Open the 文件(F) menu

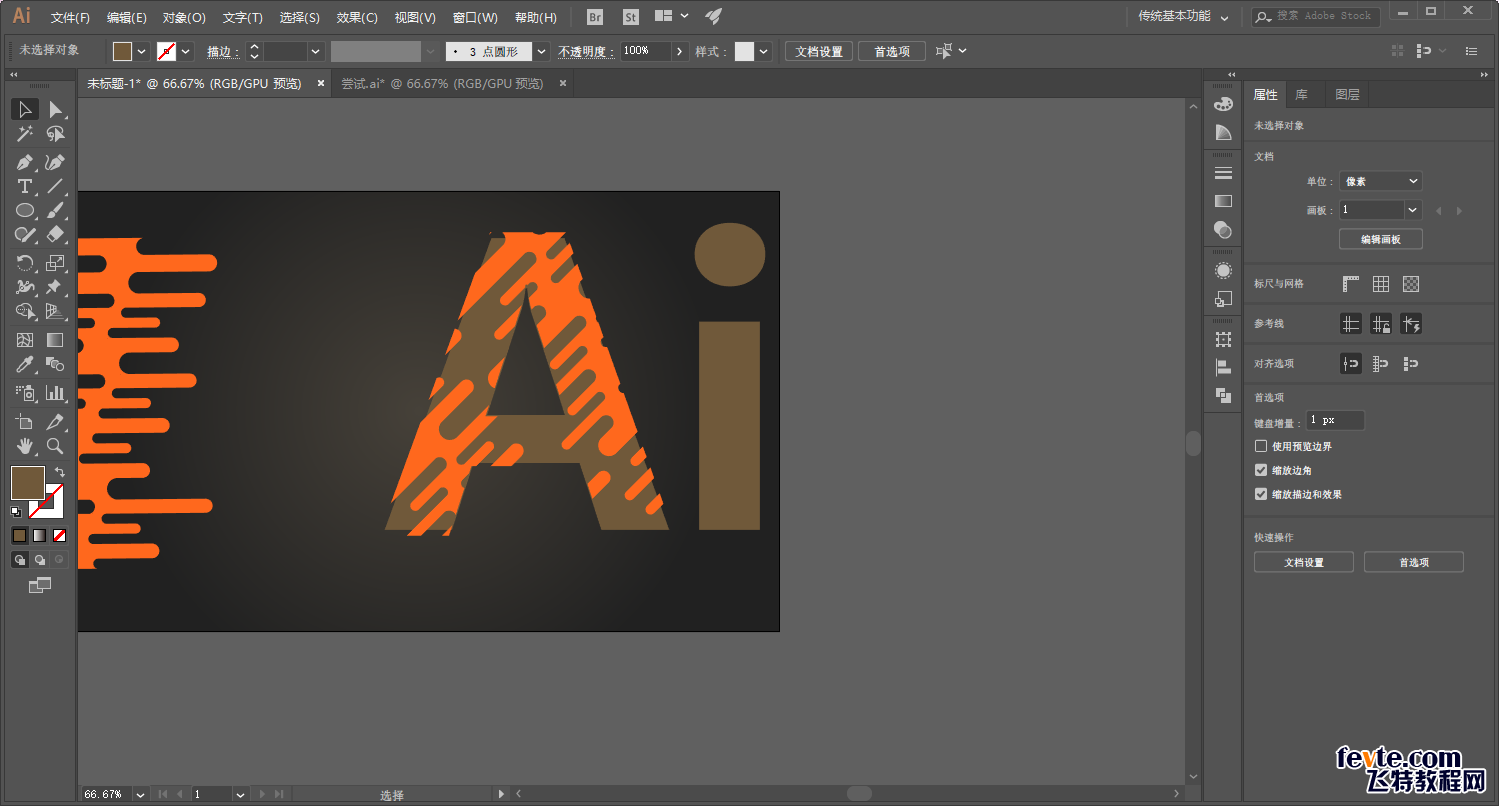(x=70, y=17)
